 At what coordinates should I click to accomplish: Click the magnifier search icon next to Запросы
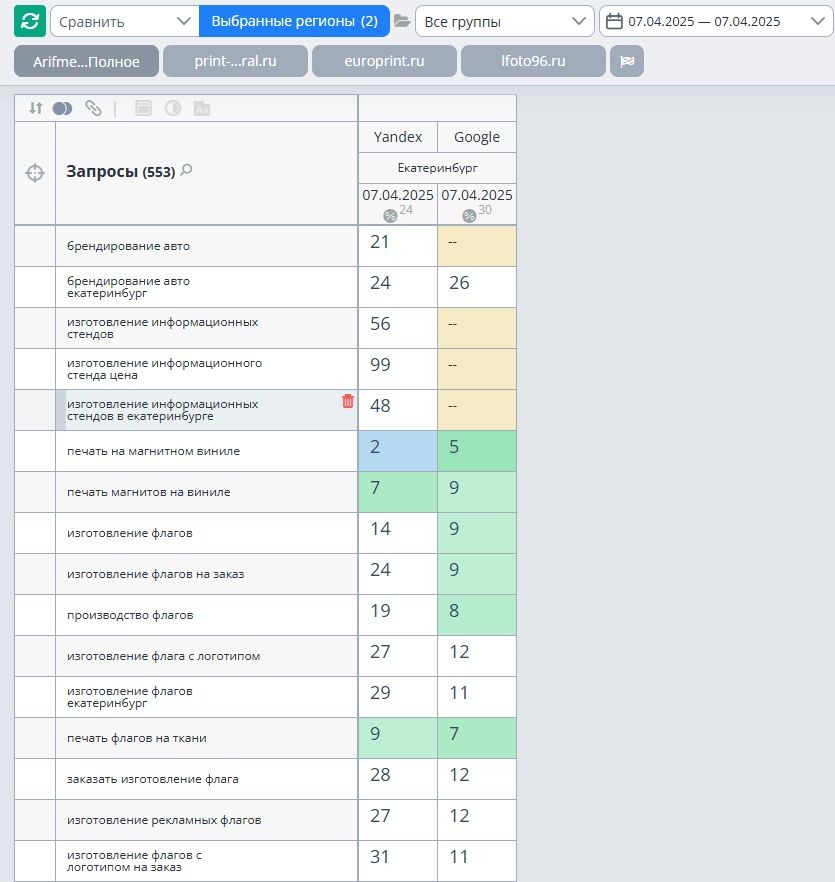(x=186, y=170)
